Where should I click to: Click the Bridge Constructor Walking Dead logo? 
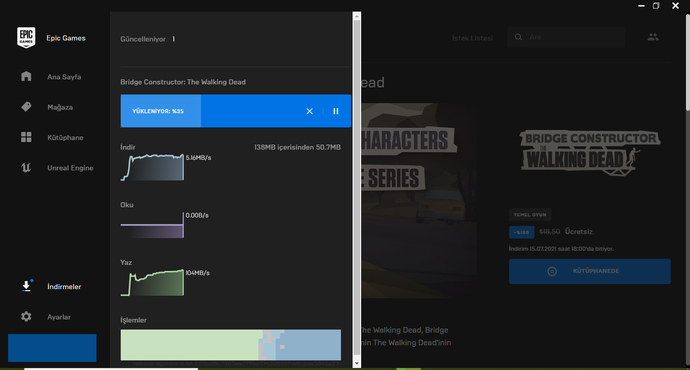[x=590, y=152]
